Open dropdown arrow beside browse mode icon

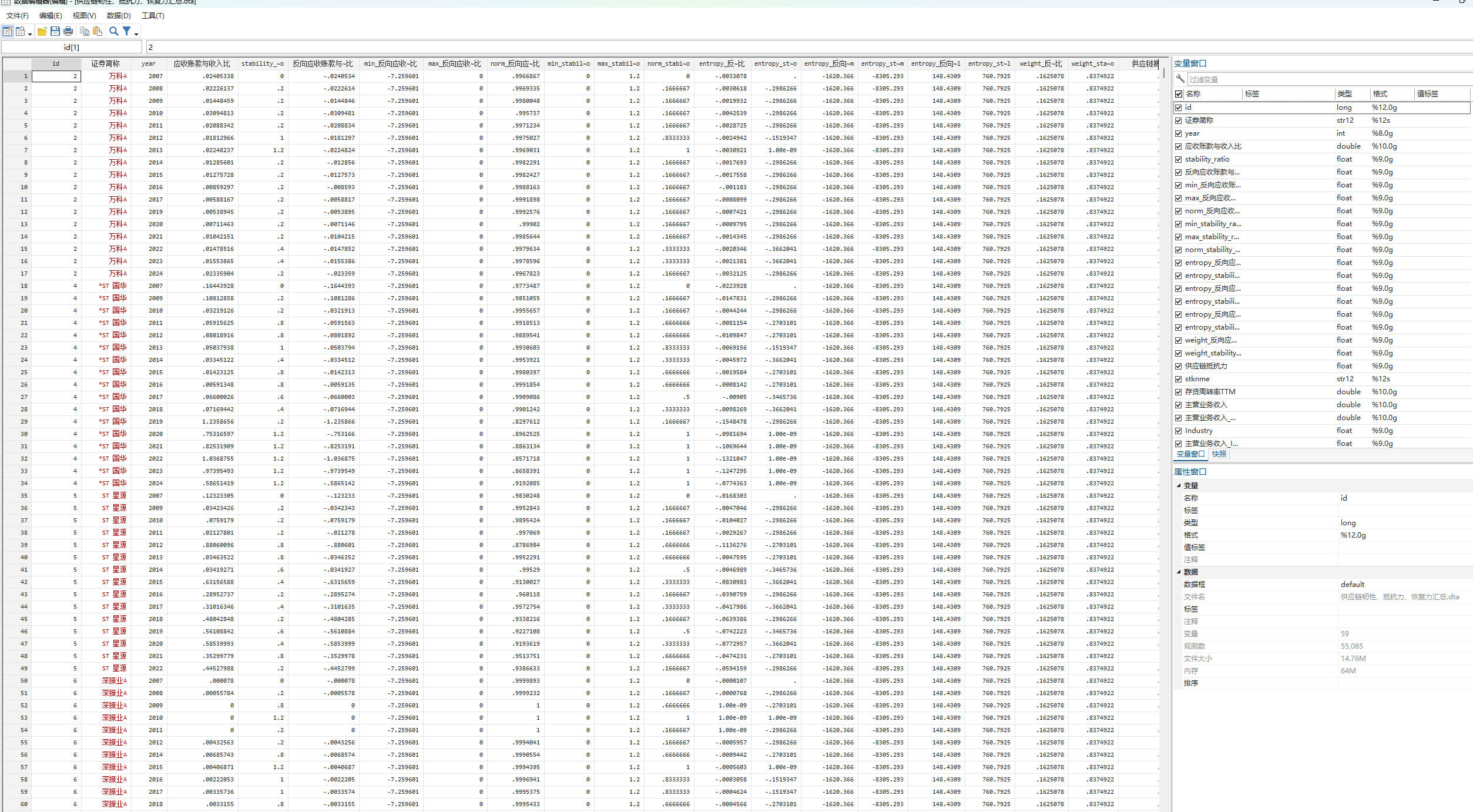[x=30, y=34]
